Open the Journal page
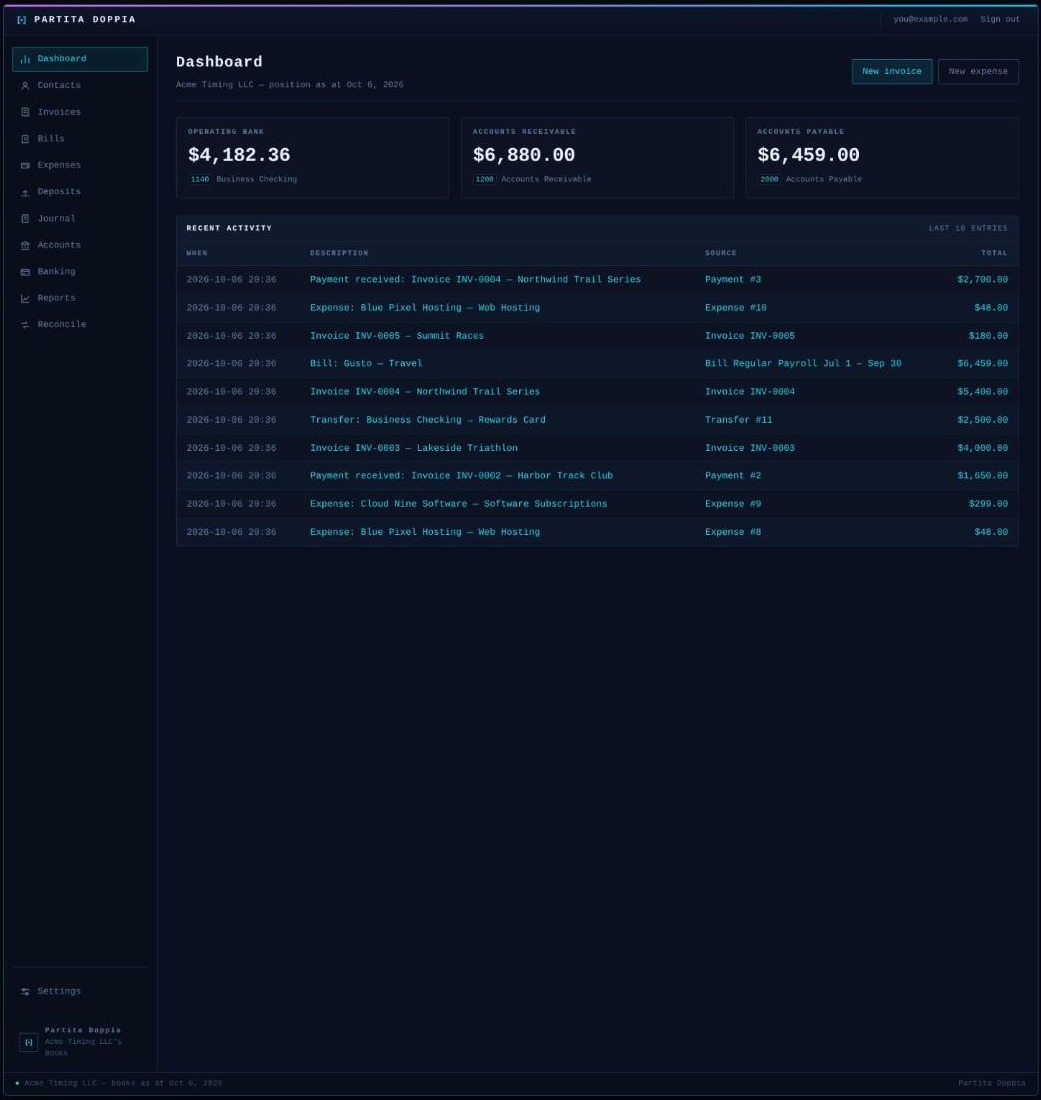The height and width of the screenshot is (1100, 1041). pyautogui.click(x=80, y=218)
